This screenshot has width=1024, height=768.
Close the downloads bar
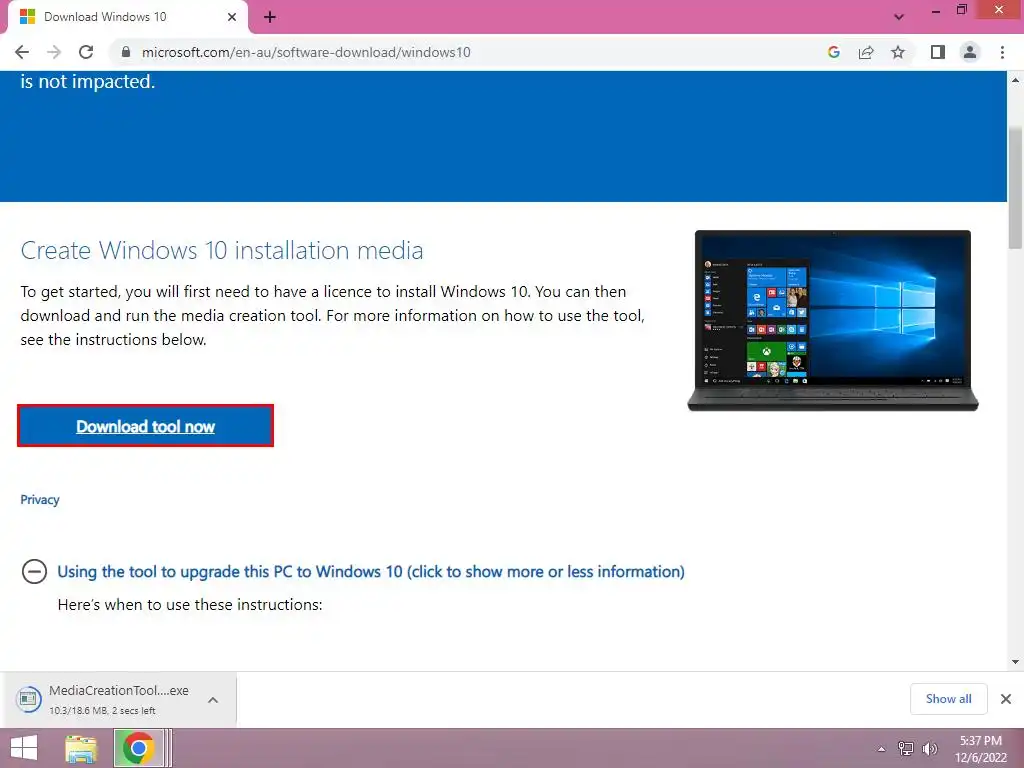click(1006, 699)
